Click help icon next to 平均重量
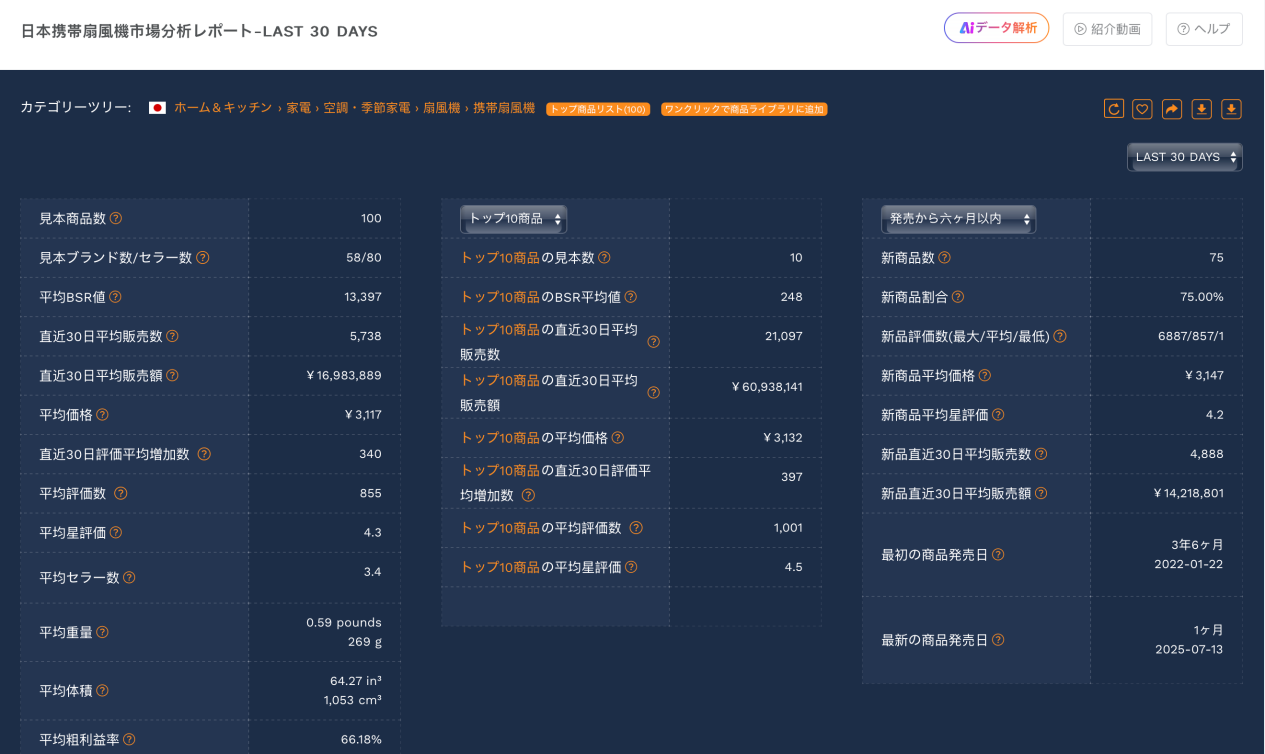1265x754 pixels. pyautogui.click(x=102, y=632)
